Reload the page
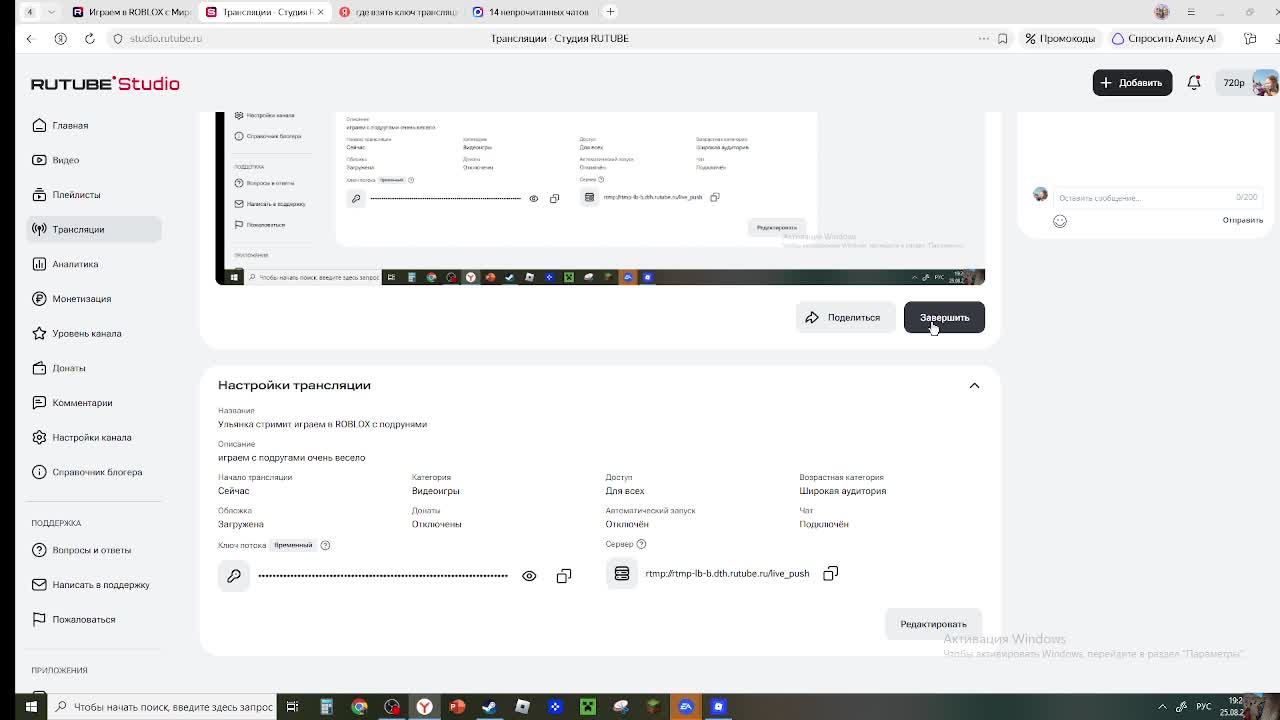This screenshot has height=720, width=1280. tap(89, 38)
